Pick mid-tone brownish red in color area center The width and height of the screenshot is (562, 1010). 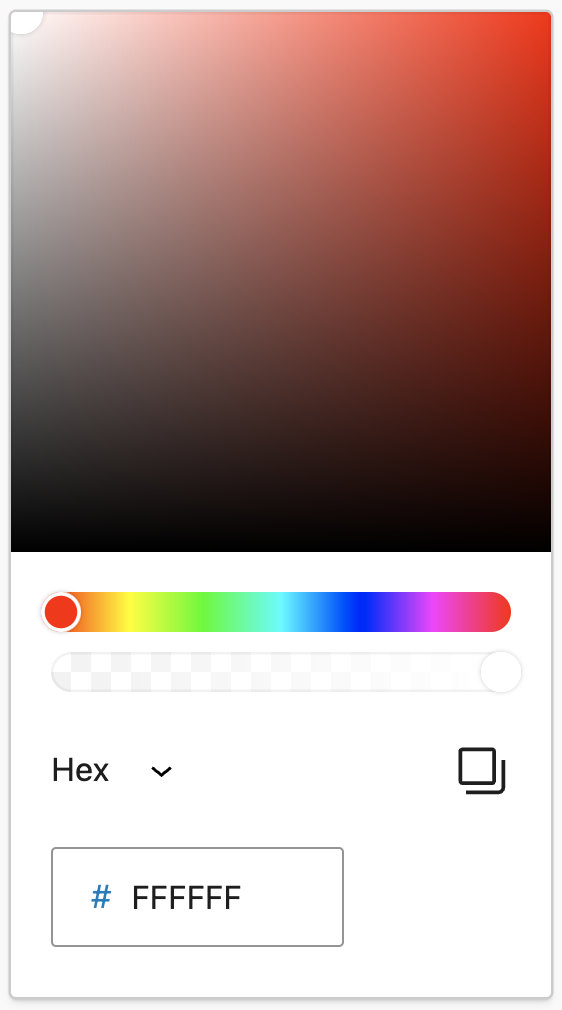pos(281,281)
